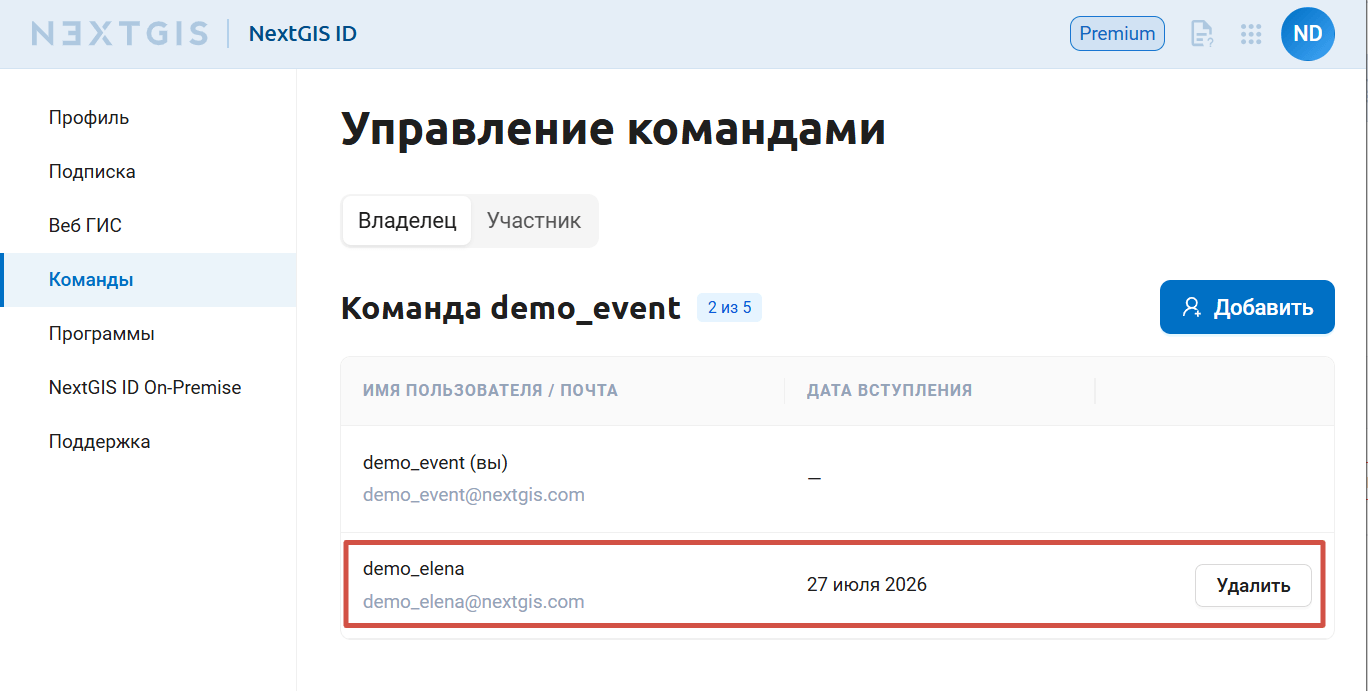Open Подписка sidebar item
The width and height of the screenshot is (1368, 691).
[x=148, y=172]
